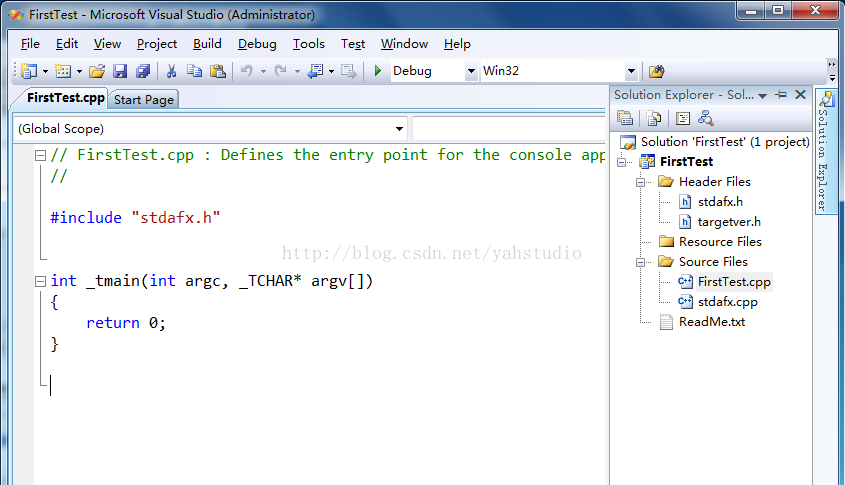845x485 pixels.
Task: Open the Solution Explorer window position menu
Action: point(763,96)
